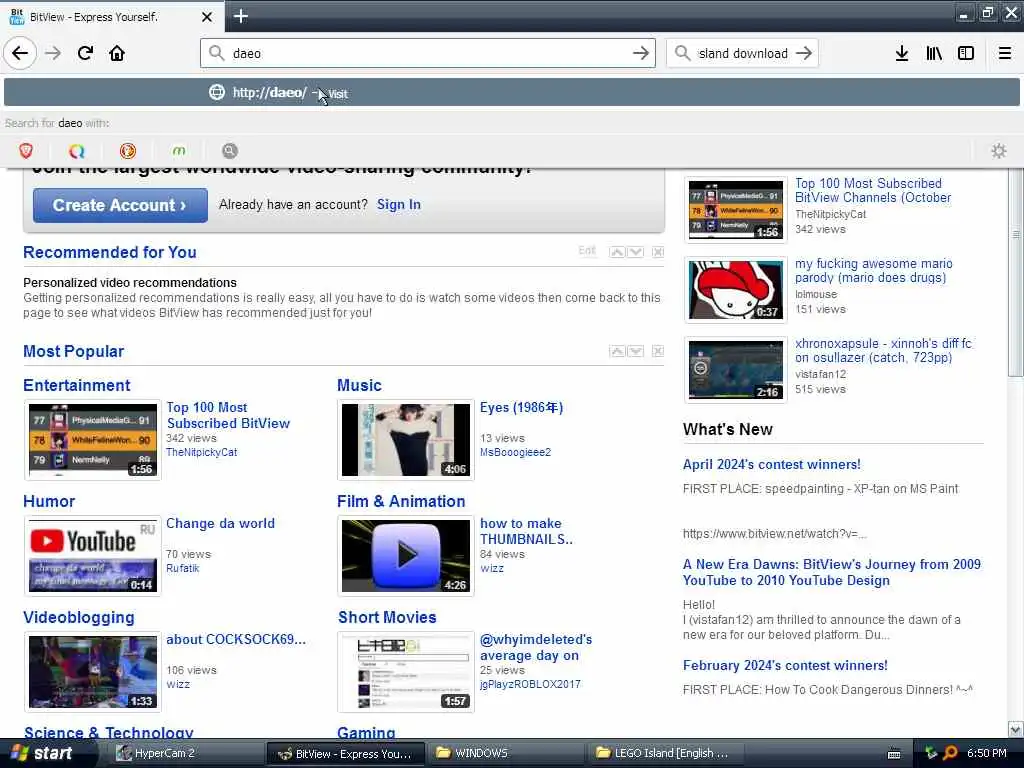The height and width of the screenshot is (768, 1024).
Task: Open the Library toolbar icon
Action: 934,53
